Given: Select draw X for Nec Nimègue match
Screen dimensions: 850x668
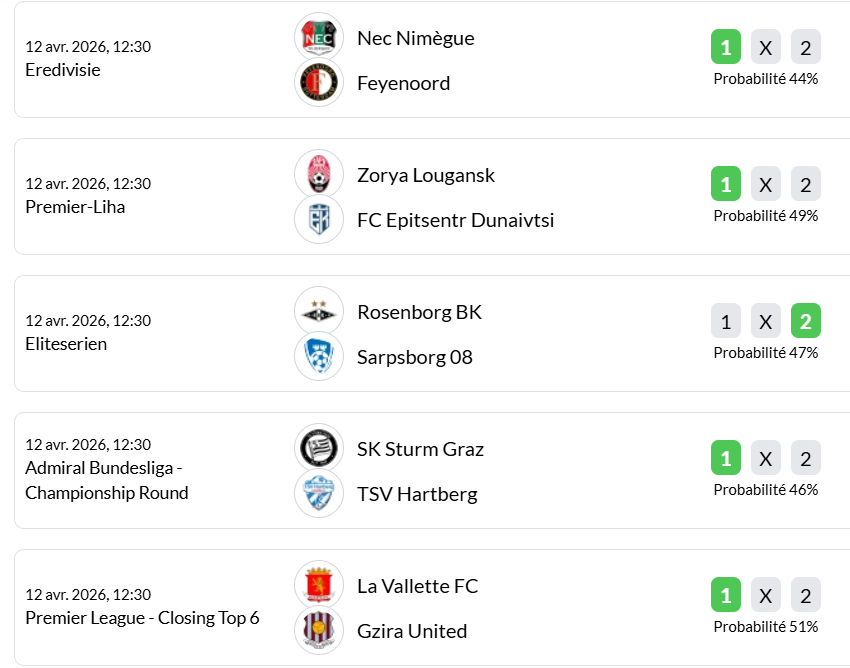Looking at the screenshot, I should [766, 47].
